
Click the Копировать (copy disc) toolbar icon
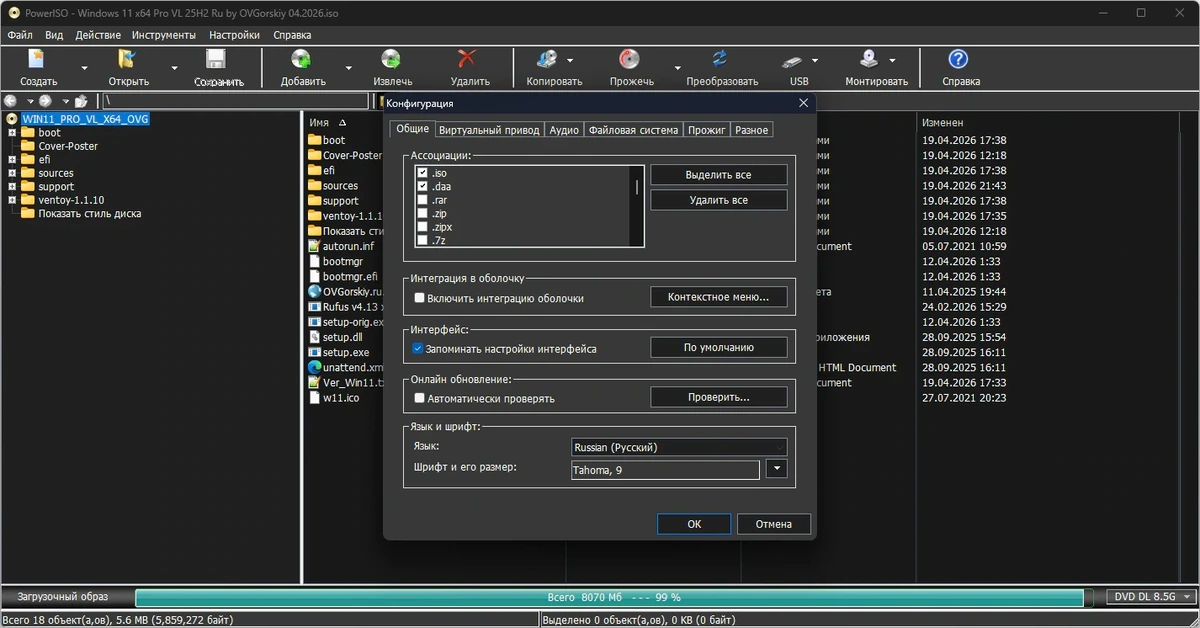pyautogui.click(x=548, y=59)
